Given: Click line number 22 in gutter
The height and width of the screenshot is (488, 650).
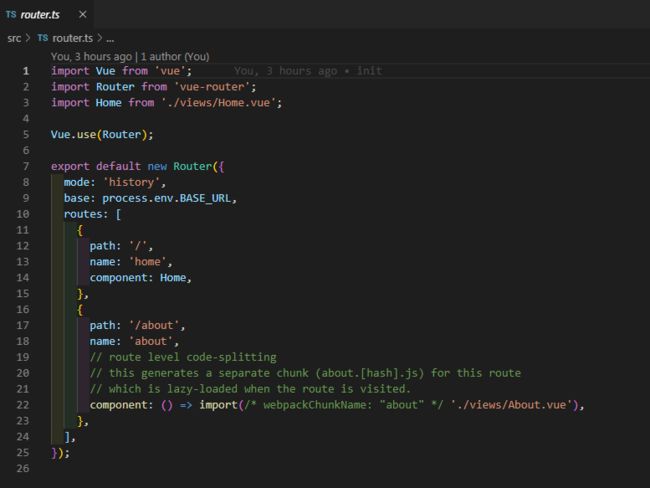Looking at the screenshot, I should pos(23,405).
